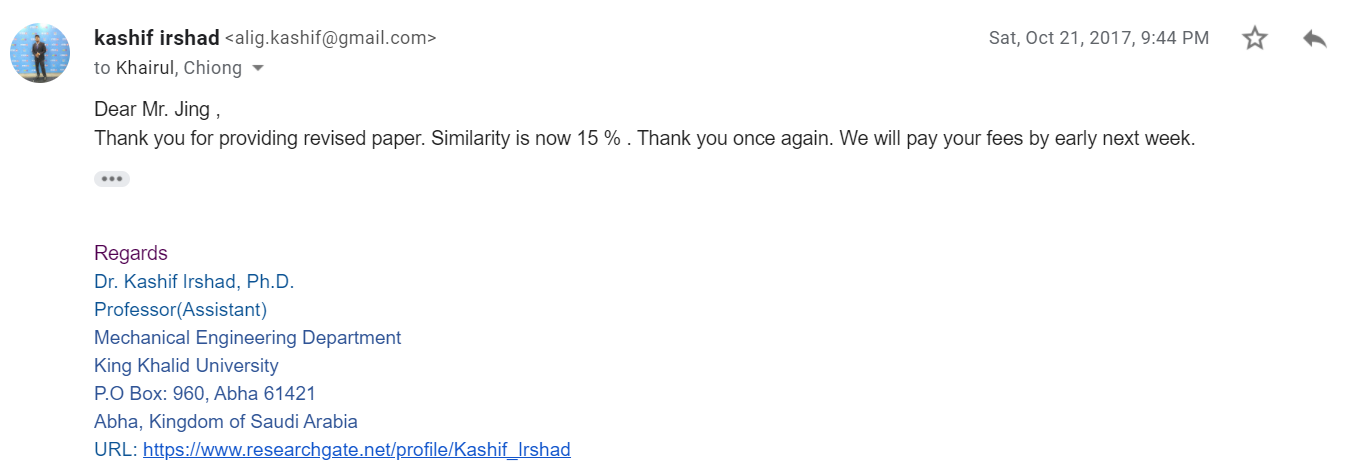The height and width of the screenshot is (465, 1349).
Task: Open the ResearchGate profile link
Action: tap(356, 450)
